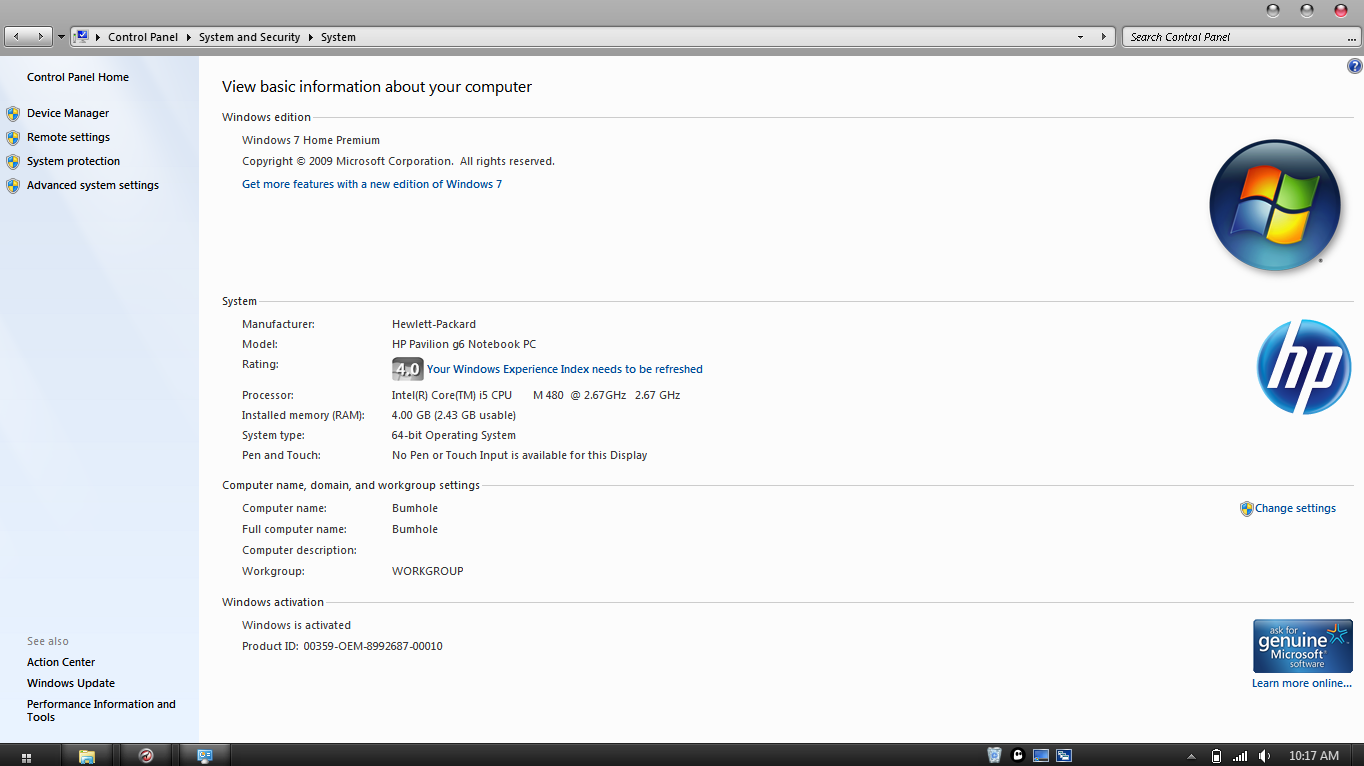Image resolution: width=1364 pixels, height=766 pixels.
Task: Open Advanced system settings
Action: (x=92, y=185)
